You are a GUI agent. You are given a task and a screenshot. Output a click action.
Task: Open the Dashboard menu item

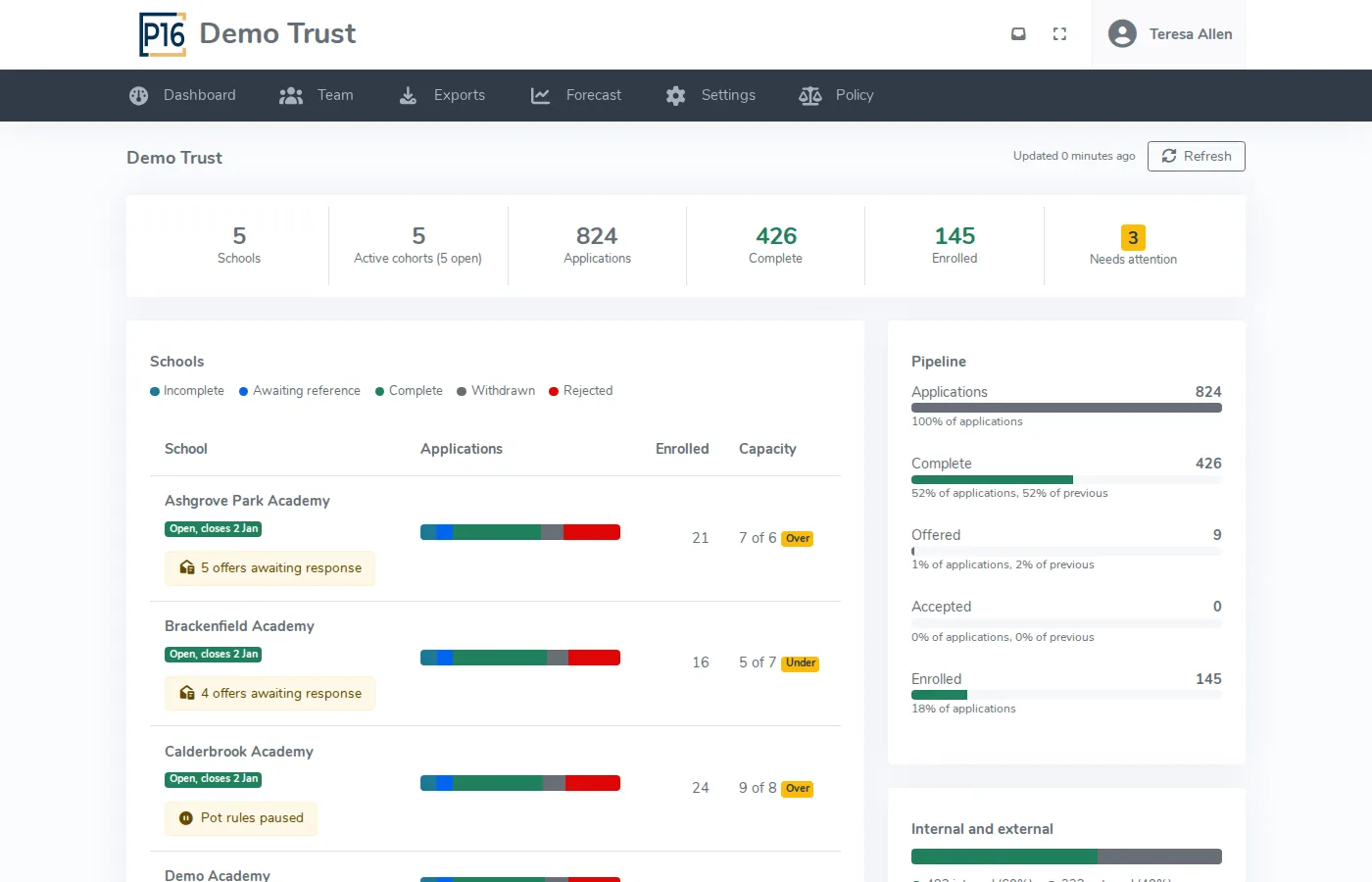coord(182,95)
